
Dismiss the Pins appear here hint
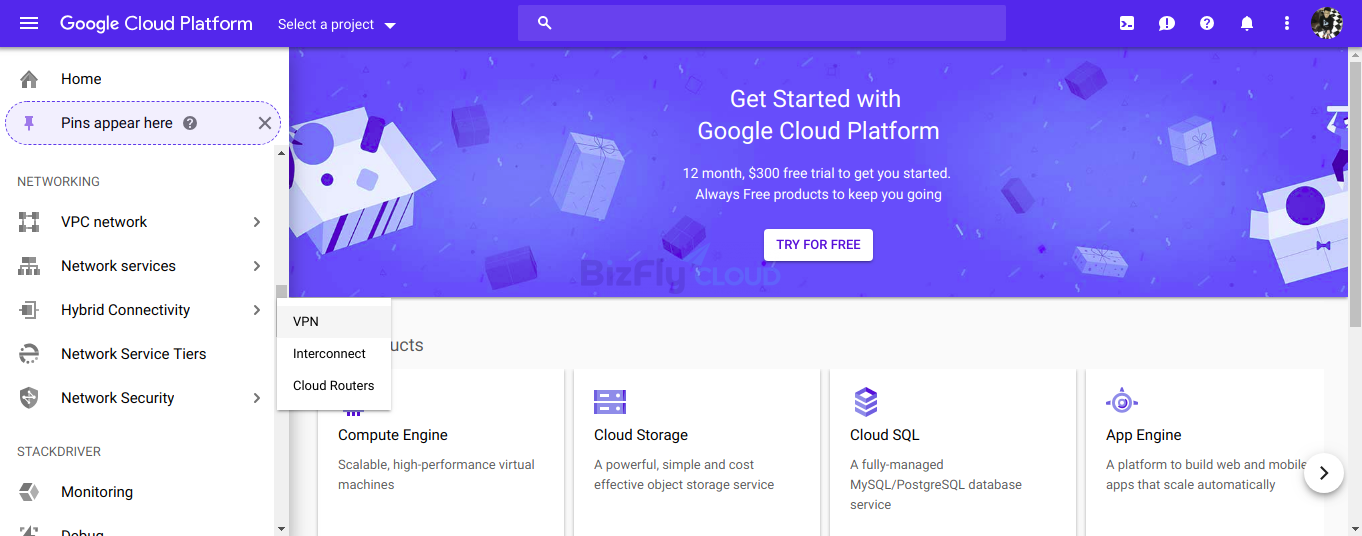(265, 123)
